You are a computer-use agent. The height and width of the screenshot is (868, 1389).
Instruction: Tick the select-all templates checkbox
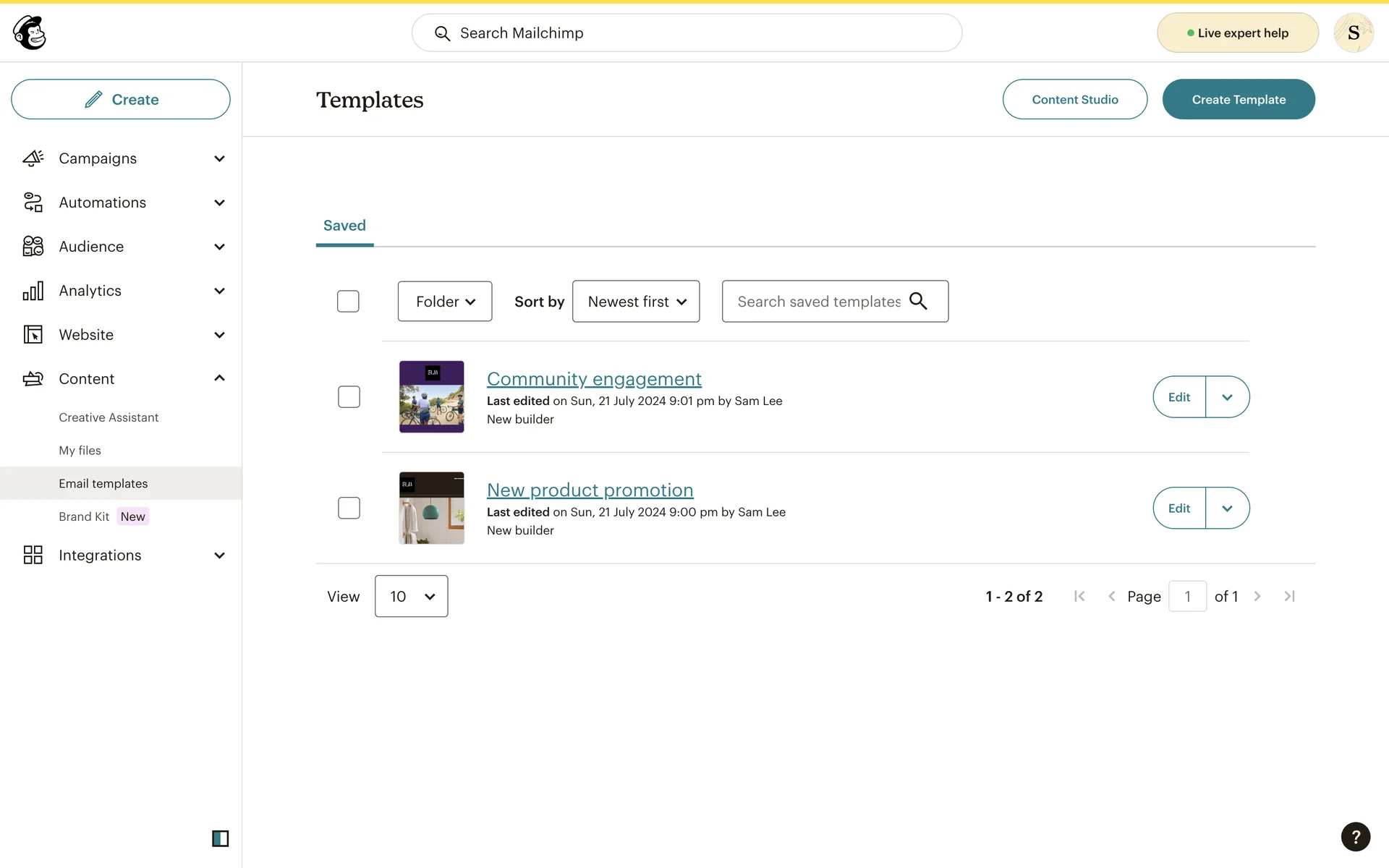(x=348, y=301)
